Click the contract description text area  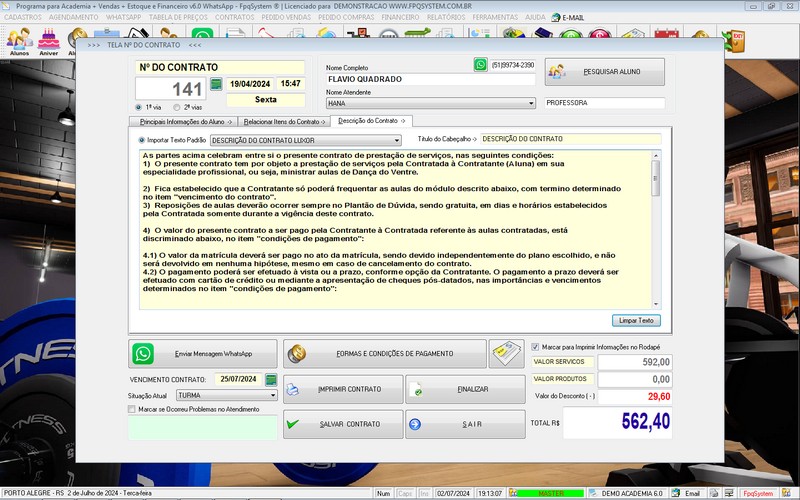tap(395, 230)
